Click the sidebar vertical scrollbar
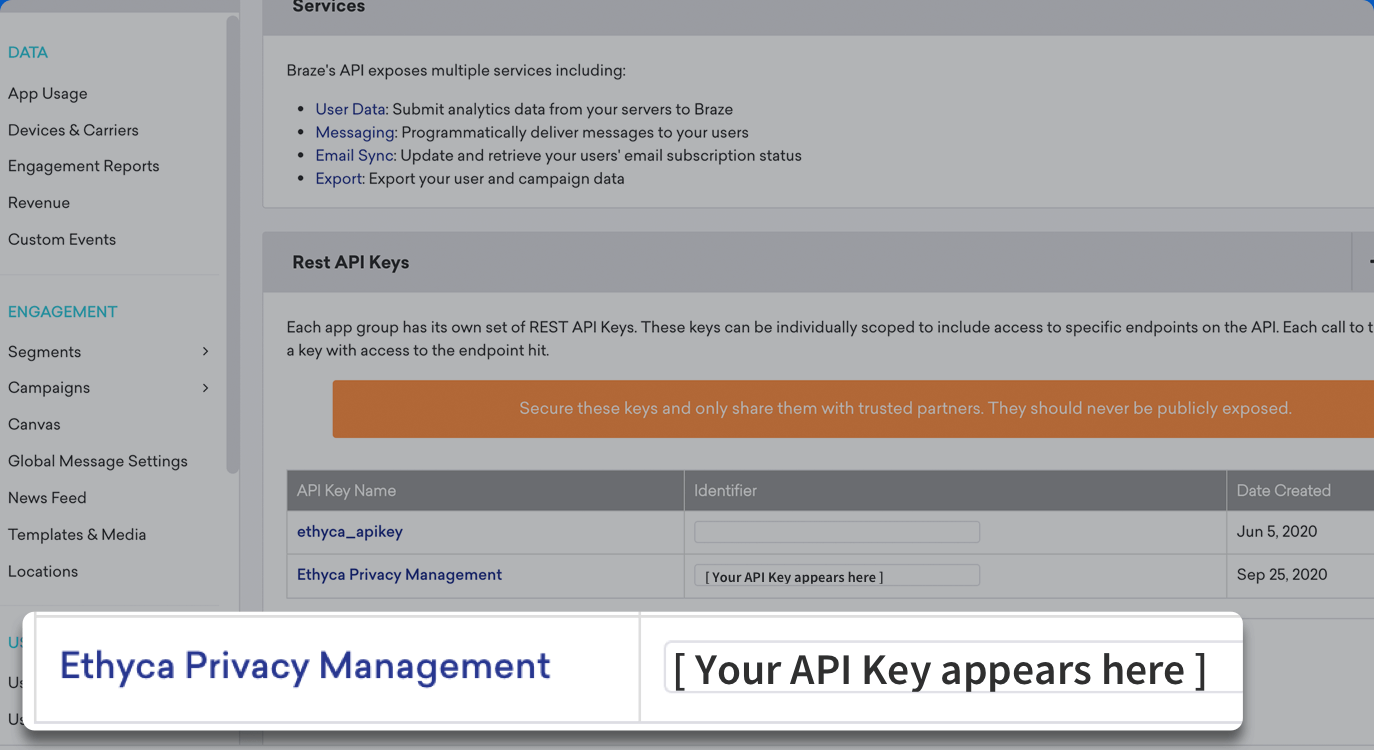This screenshot has height=750, width=1374. [233, 244]
